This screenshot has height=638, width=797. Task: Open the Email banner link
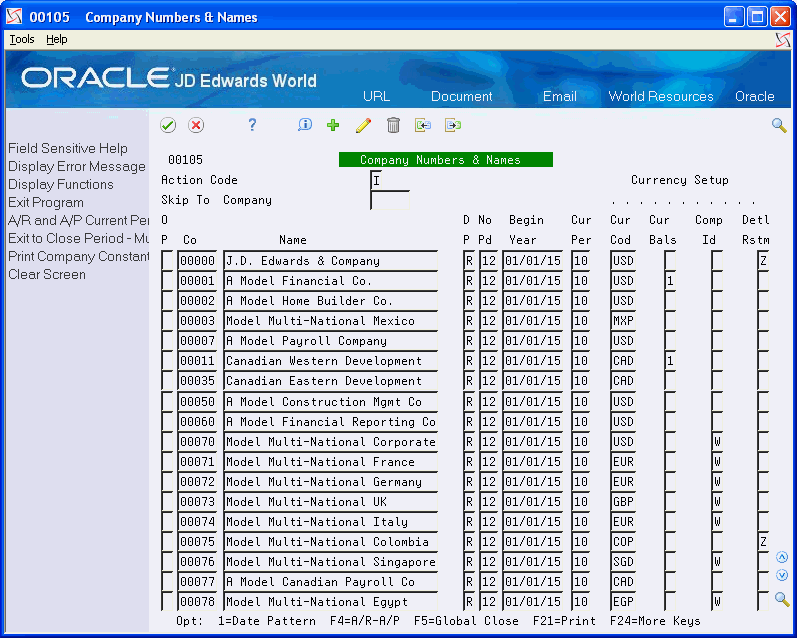(560, 97)
